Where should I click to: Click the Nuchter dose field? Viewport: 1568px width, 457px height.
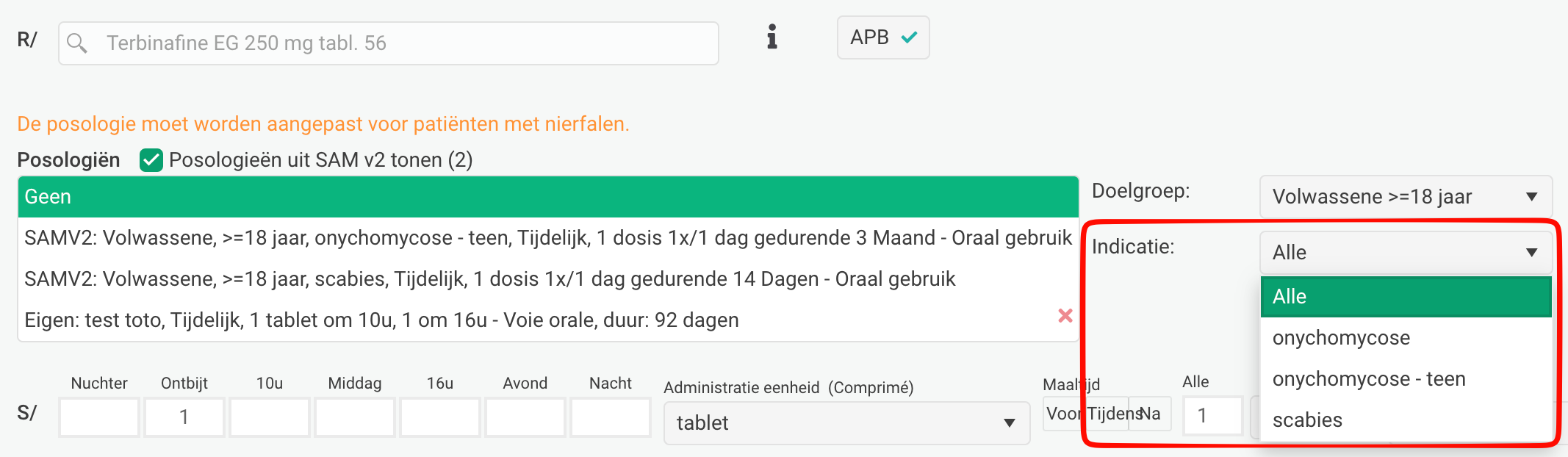pyautogui.click(x=99, y=417)
